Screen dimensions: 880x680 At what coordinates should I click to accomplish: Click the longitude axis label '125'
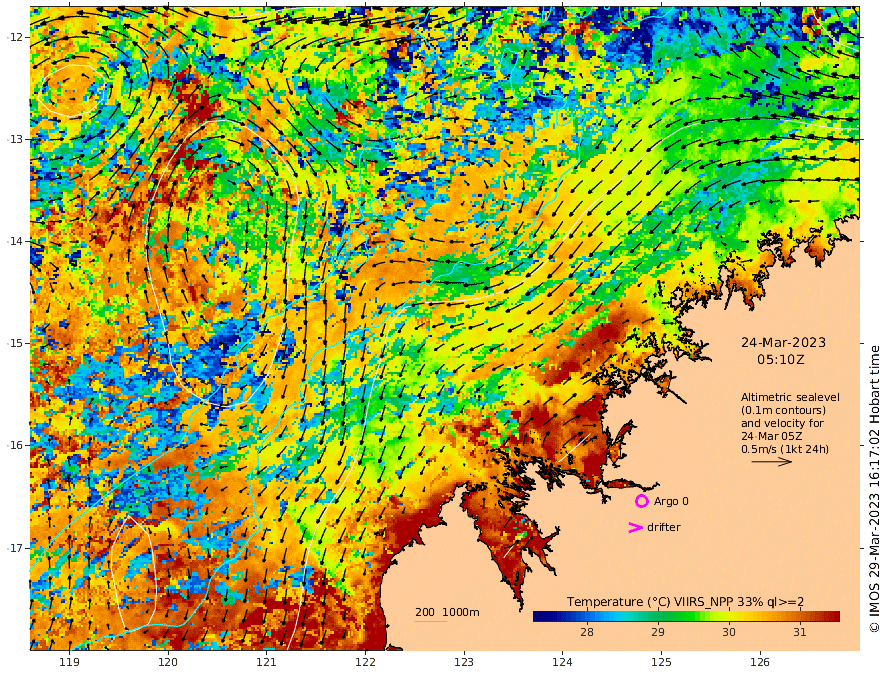(662, 663)
